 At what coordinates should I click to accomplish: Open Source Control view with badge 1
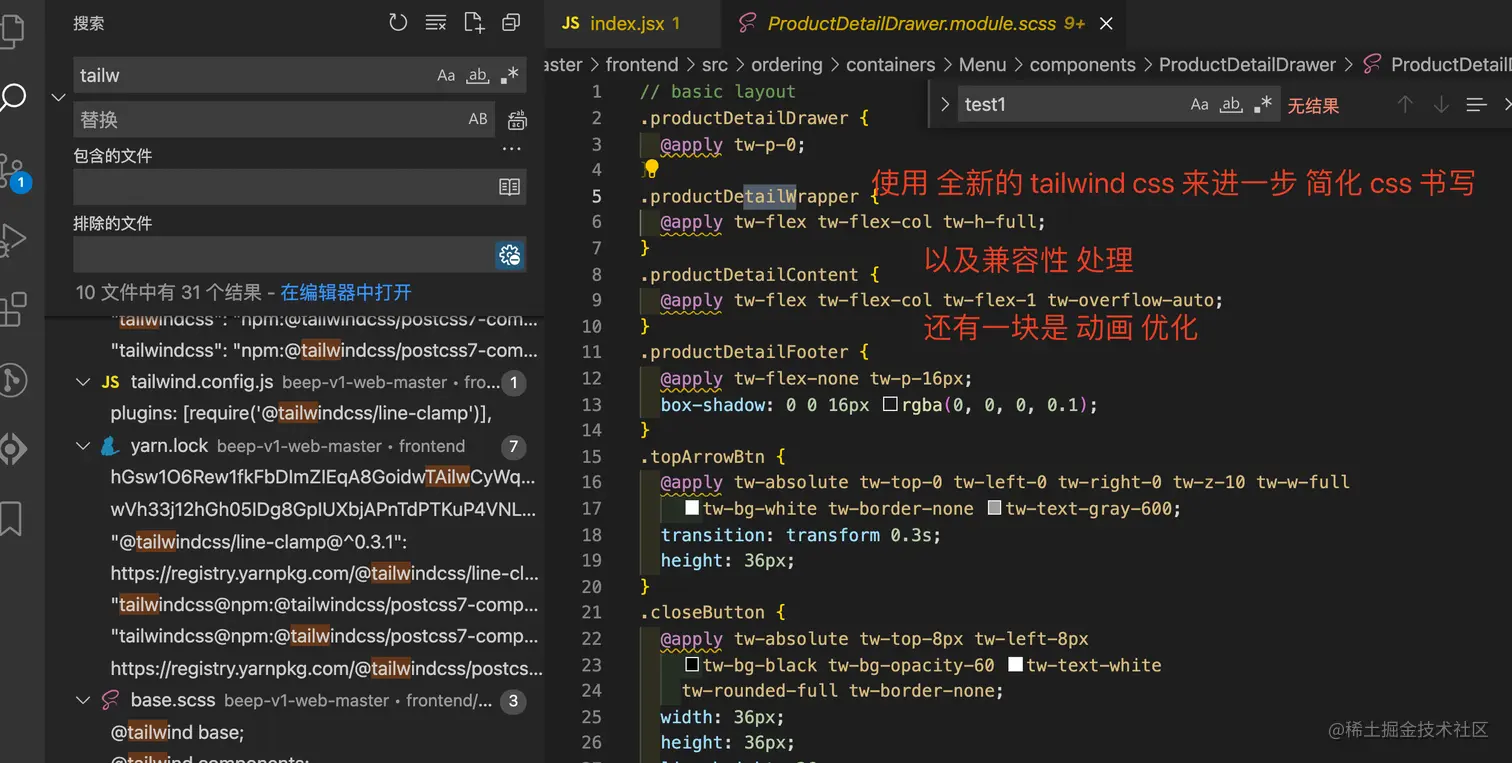(14, 172)
